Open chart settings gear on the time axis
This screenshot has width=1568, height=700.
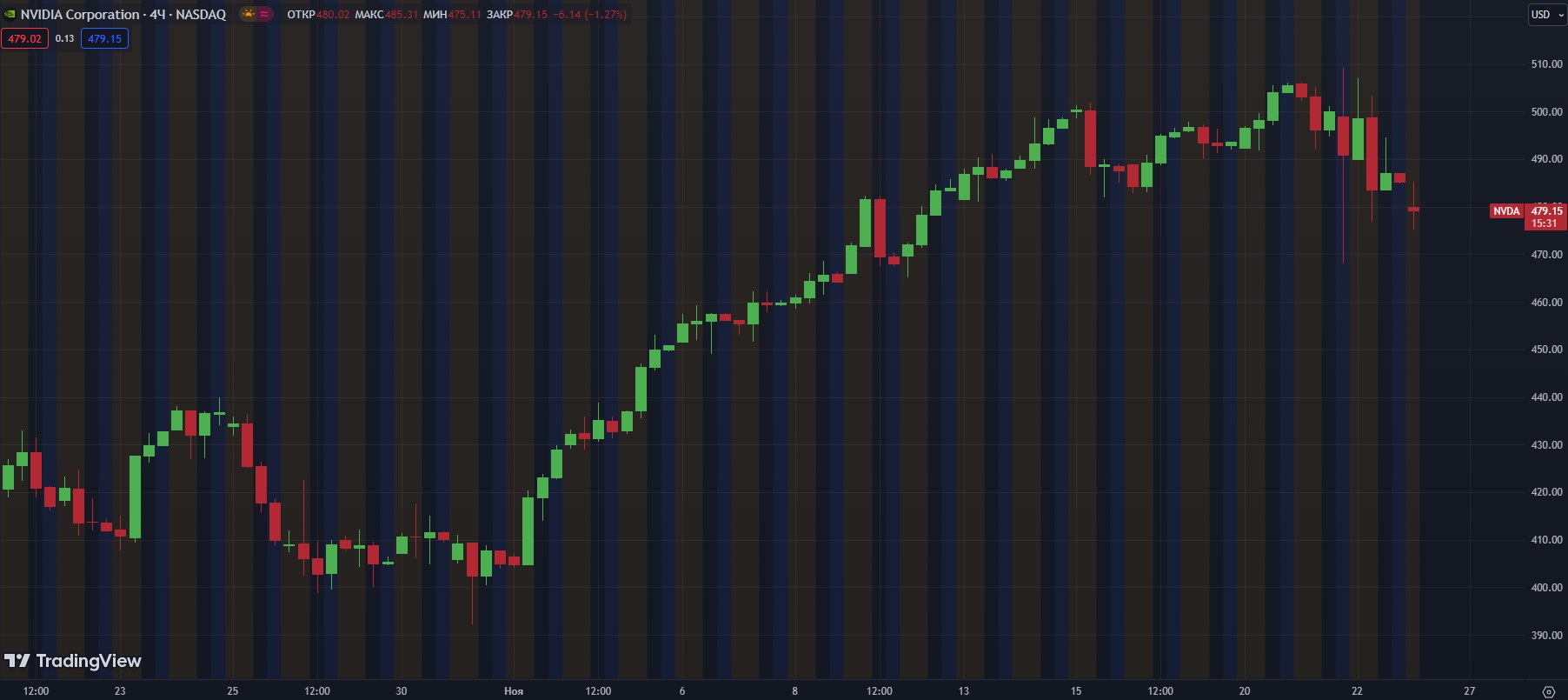tap(1548, 691)
